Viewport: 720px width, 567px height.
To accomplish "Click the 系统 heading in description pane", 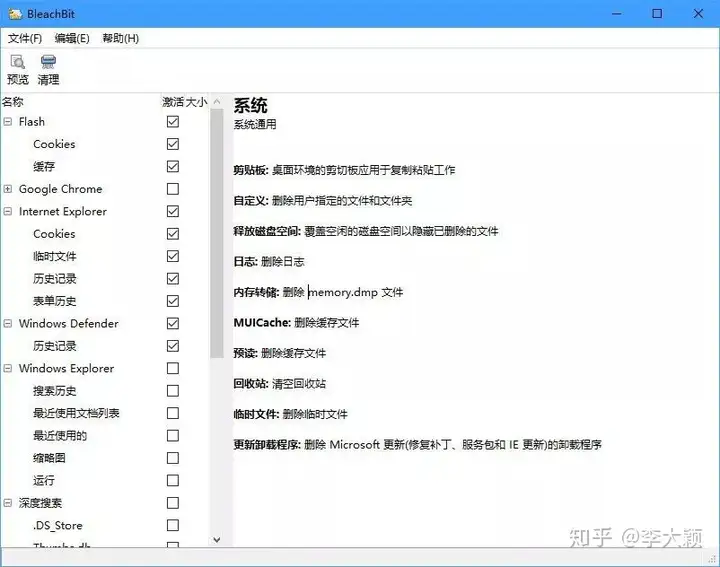I will (x=250, y=105).
